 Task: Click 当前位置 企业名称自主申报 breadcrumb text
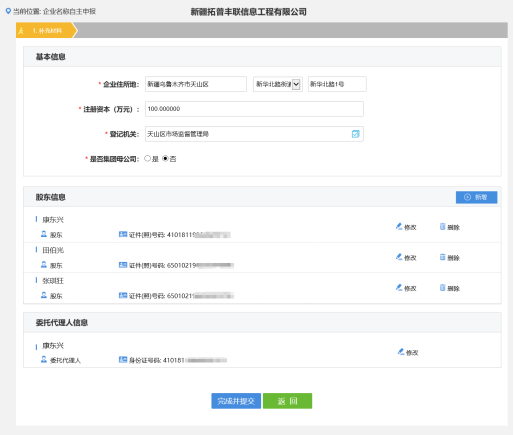point(54,11)
